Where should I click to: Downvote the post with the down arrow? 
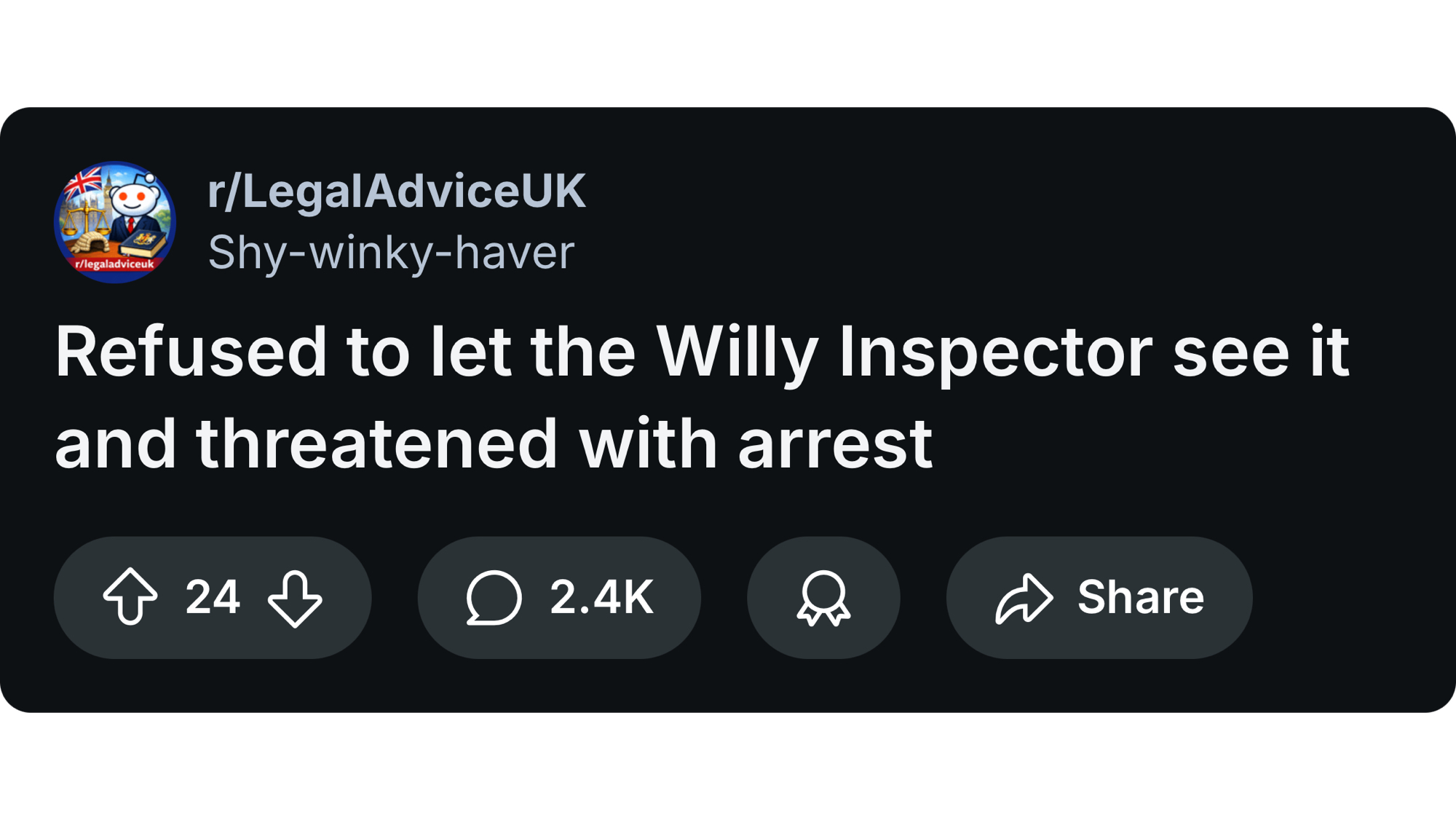click(x=295, y=598)
